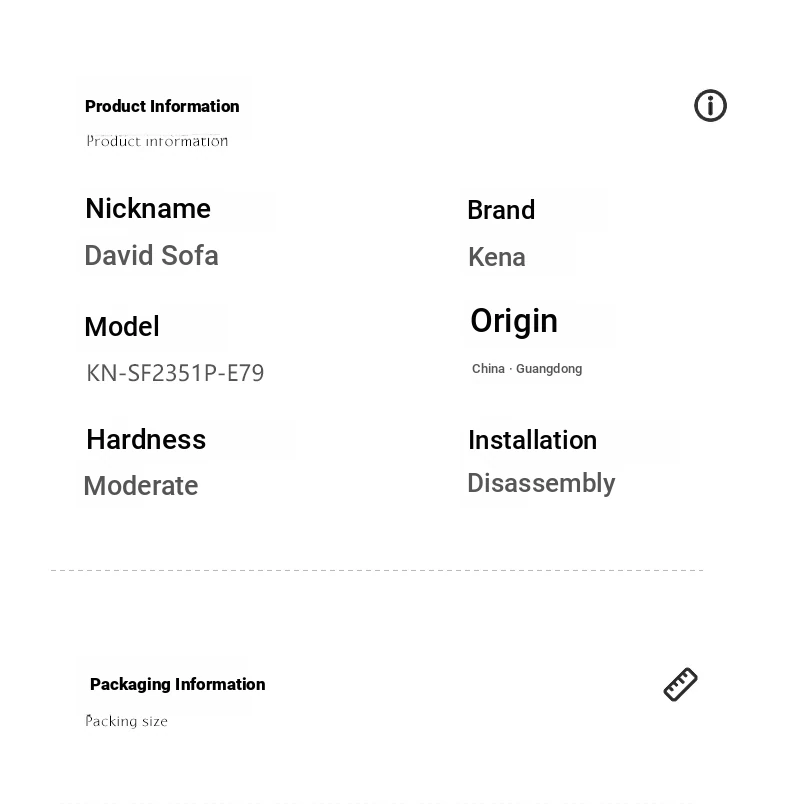
Task: Click the ruler measurement icon
Action: (680, 684)
